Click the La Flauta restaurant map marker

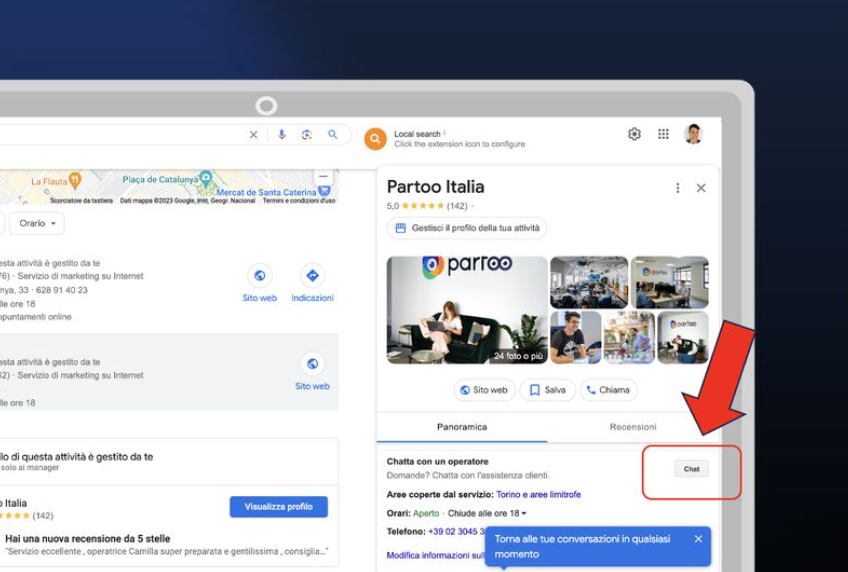[x=75, y=179]
